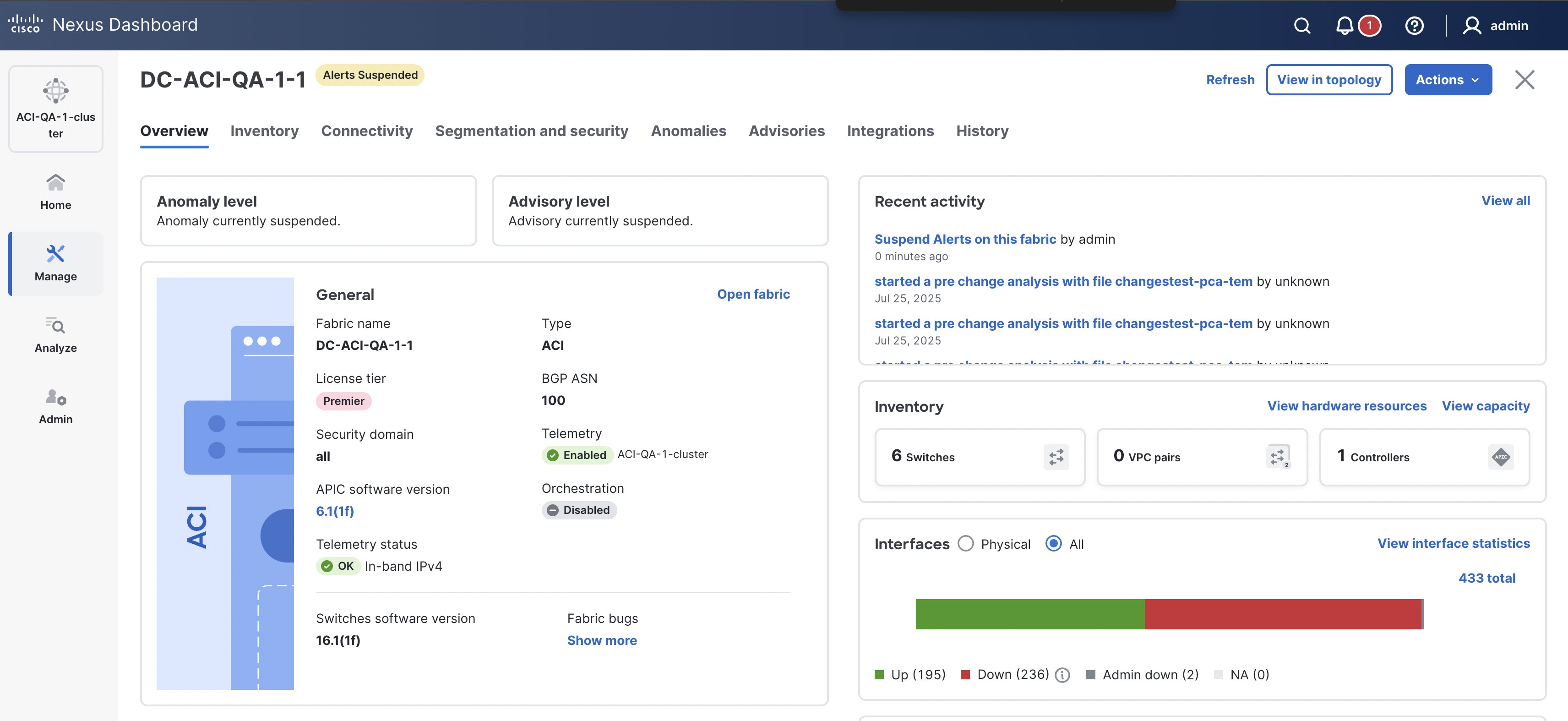1568x721 pixels.
Task: Click View in topology button
Action: pos(1329,80)
